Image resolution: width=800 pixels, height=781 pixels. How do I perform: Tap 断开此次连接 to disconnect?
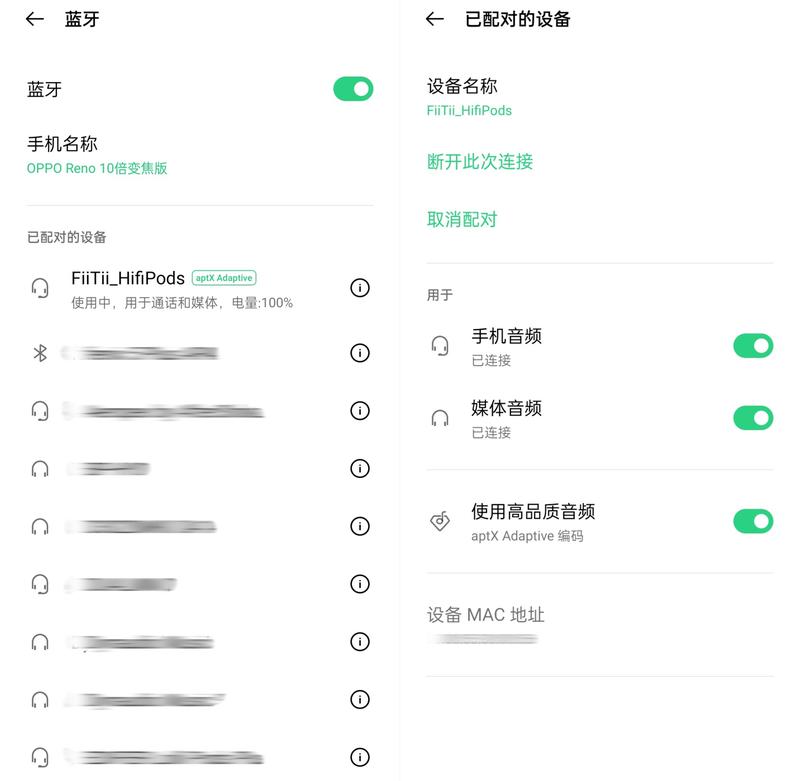click(480, 162)
